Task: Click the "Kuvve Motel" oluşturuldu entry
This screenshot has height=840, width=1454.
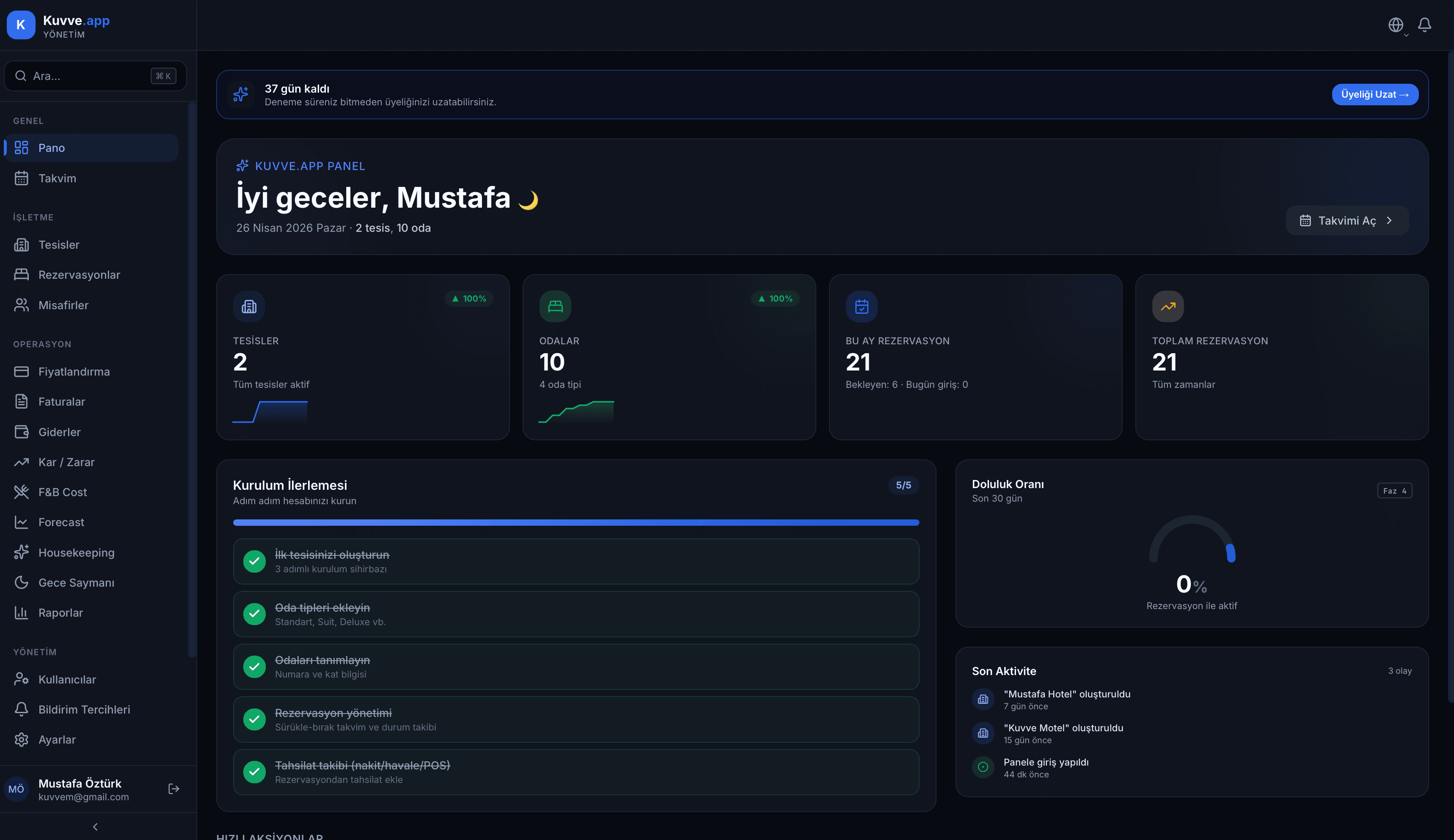Action: [1063, 727]
